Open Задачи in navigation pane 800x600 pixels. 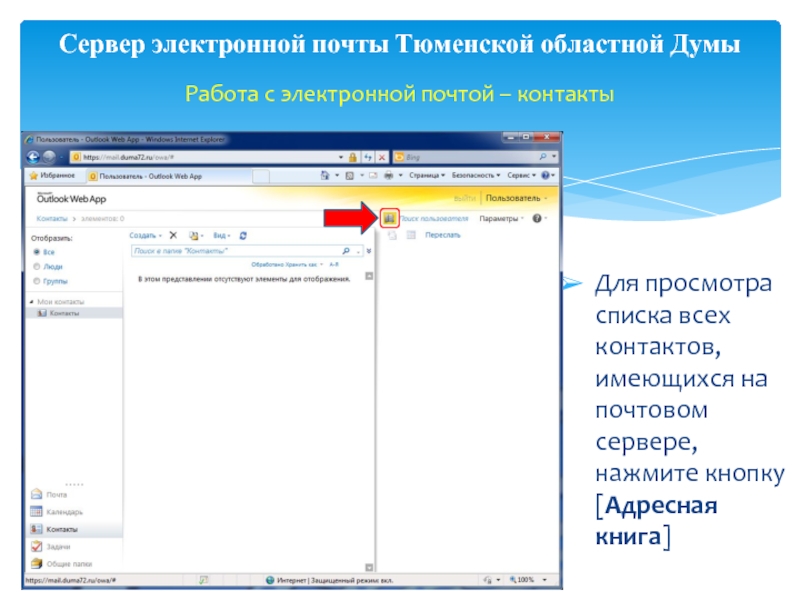tap(57, 547)
